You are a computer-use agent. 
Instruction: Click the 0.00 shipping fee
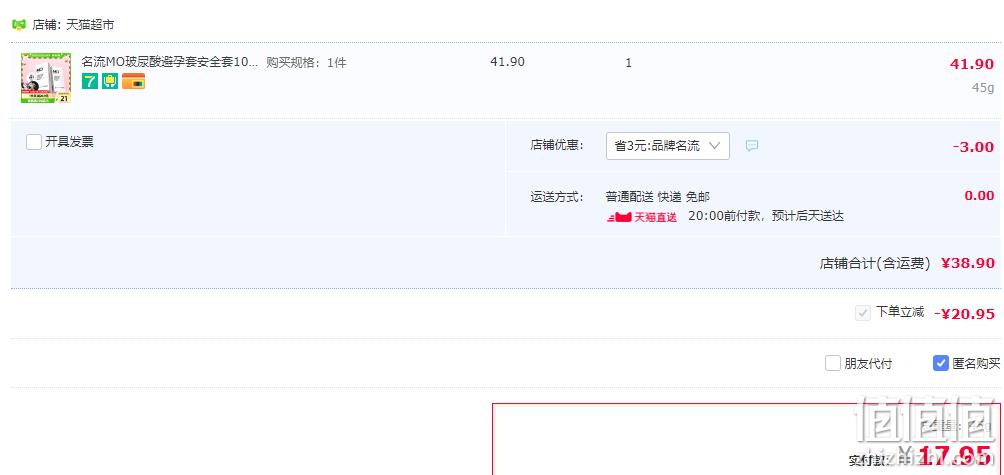(979, 196)
